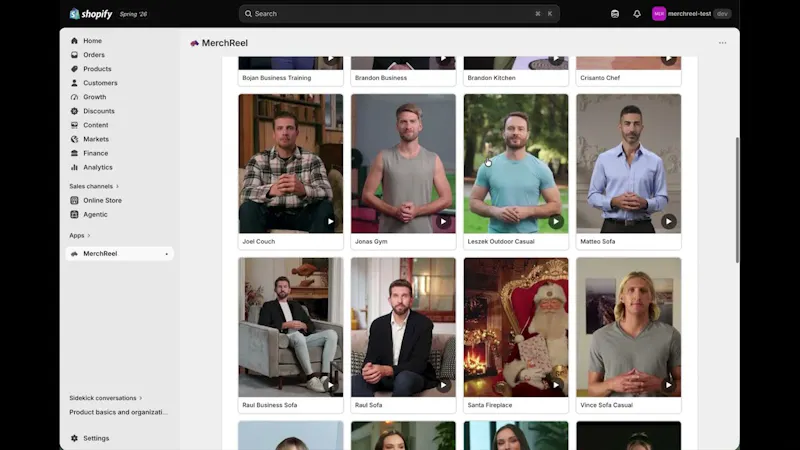Play the Raul Business Sofa preview
This screenshot has height=450, width=800.
pos(331,385)
